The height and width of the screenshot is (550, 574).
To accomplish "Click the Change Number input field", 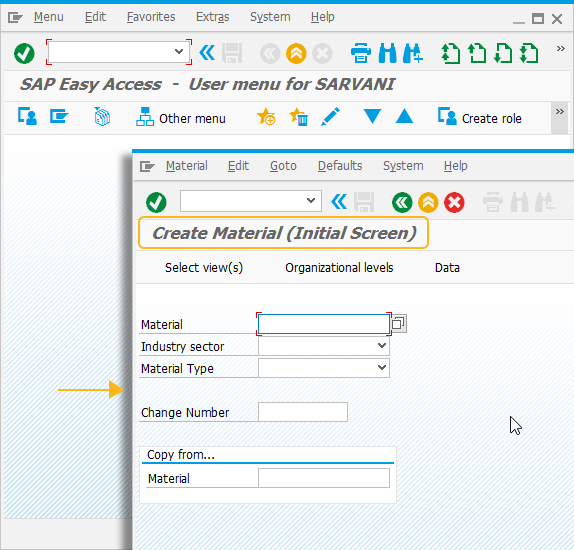I will [303, 412].
